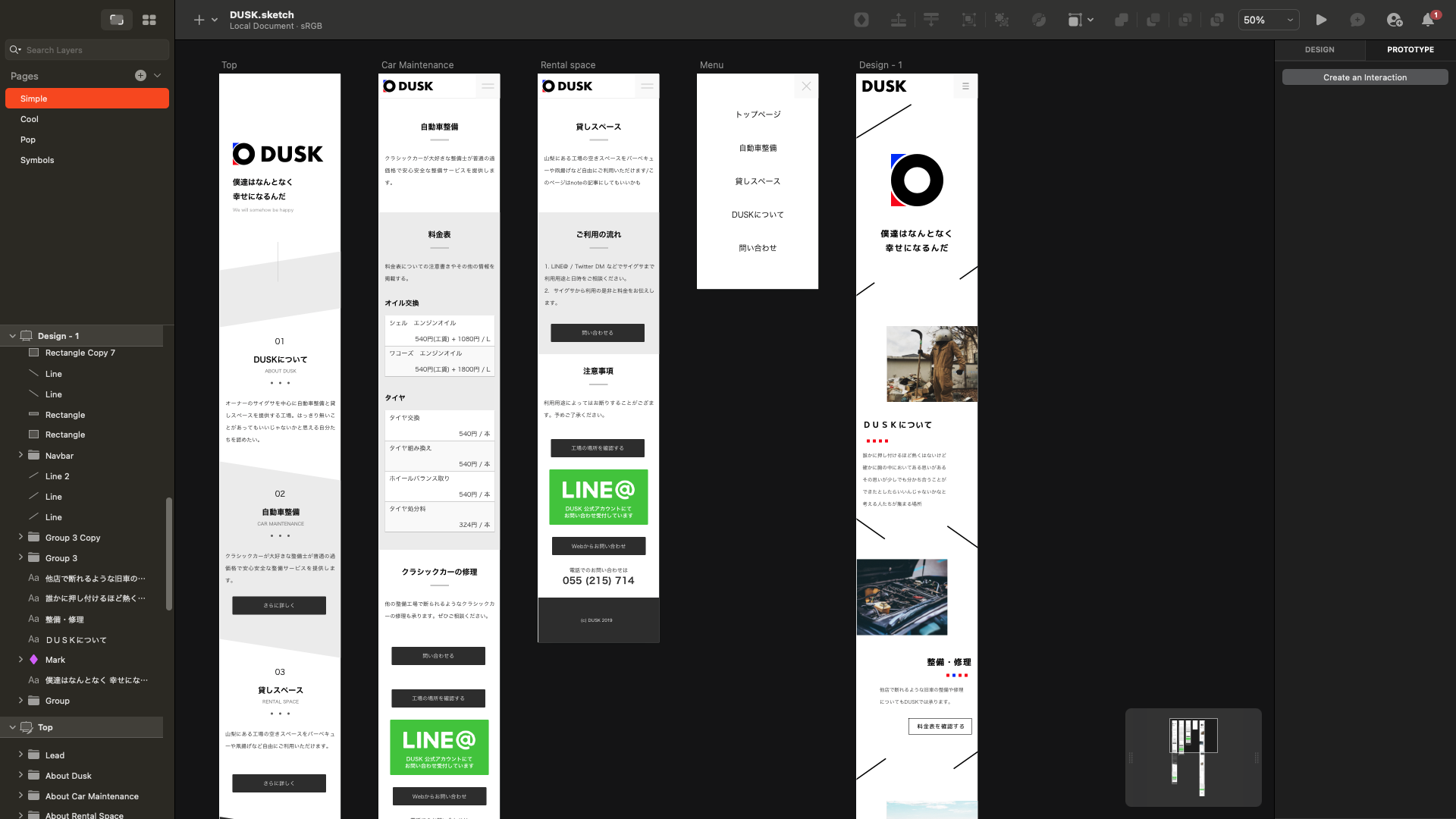
Task: Click Create an Interaction button
Action: pyautogui.click(x=1365, y=77)
